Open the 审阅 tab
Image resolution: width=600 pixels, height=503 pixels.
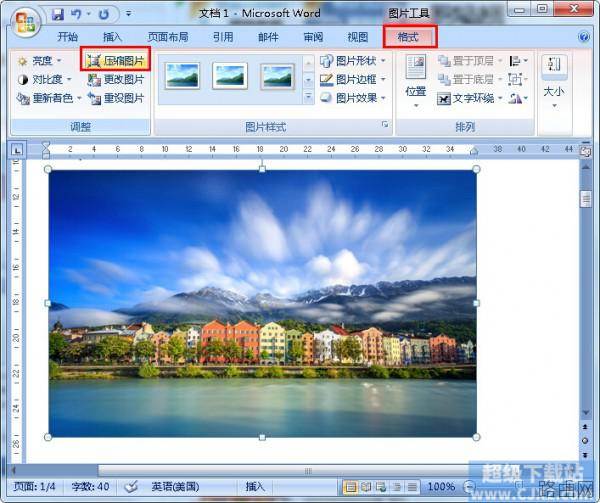pos(313,37)
